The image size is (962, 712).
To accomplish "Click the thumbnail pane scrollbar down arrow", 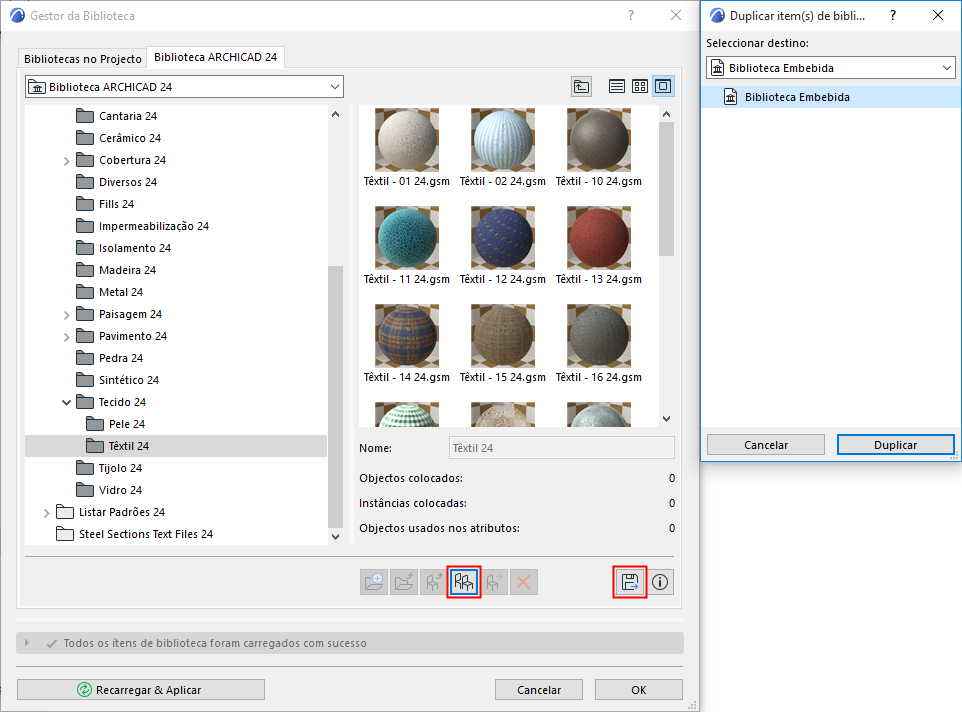I will (667, 419).
